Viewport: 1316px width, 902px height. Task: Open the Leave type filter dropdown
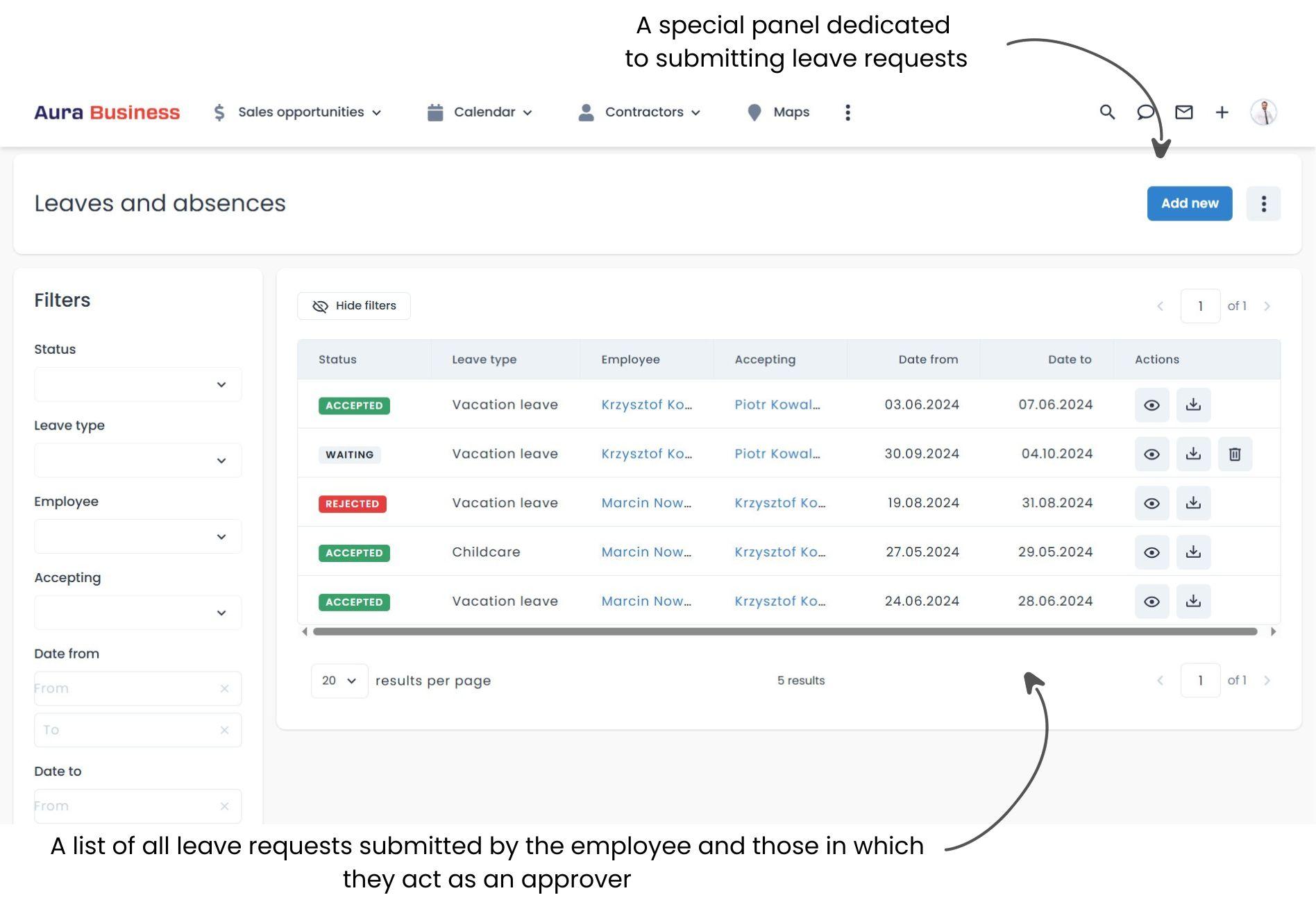pyautogui.click(x=137, y=460)
